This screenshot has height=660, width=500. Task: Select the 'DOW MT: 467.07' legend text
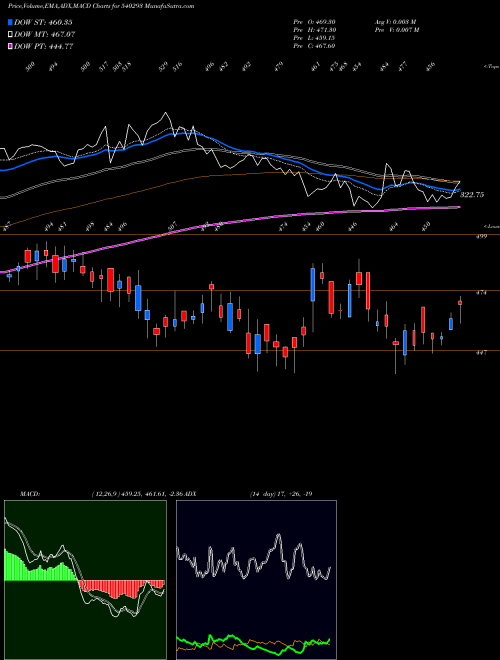pyautogui.click(x=45, y=34)
